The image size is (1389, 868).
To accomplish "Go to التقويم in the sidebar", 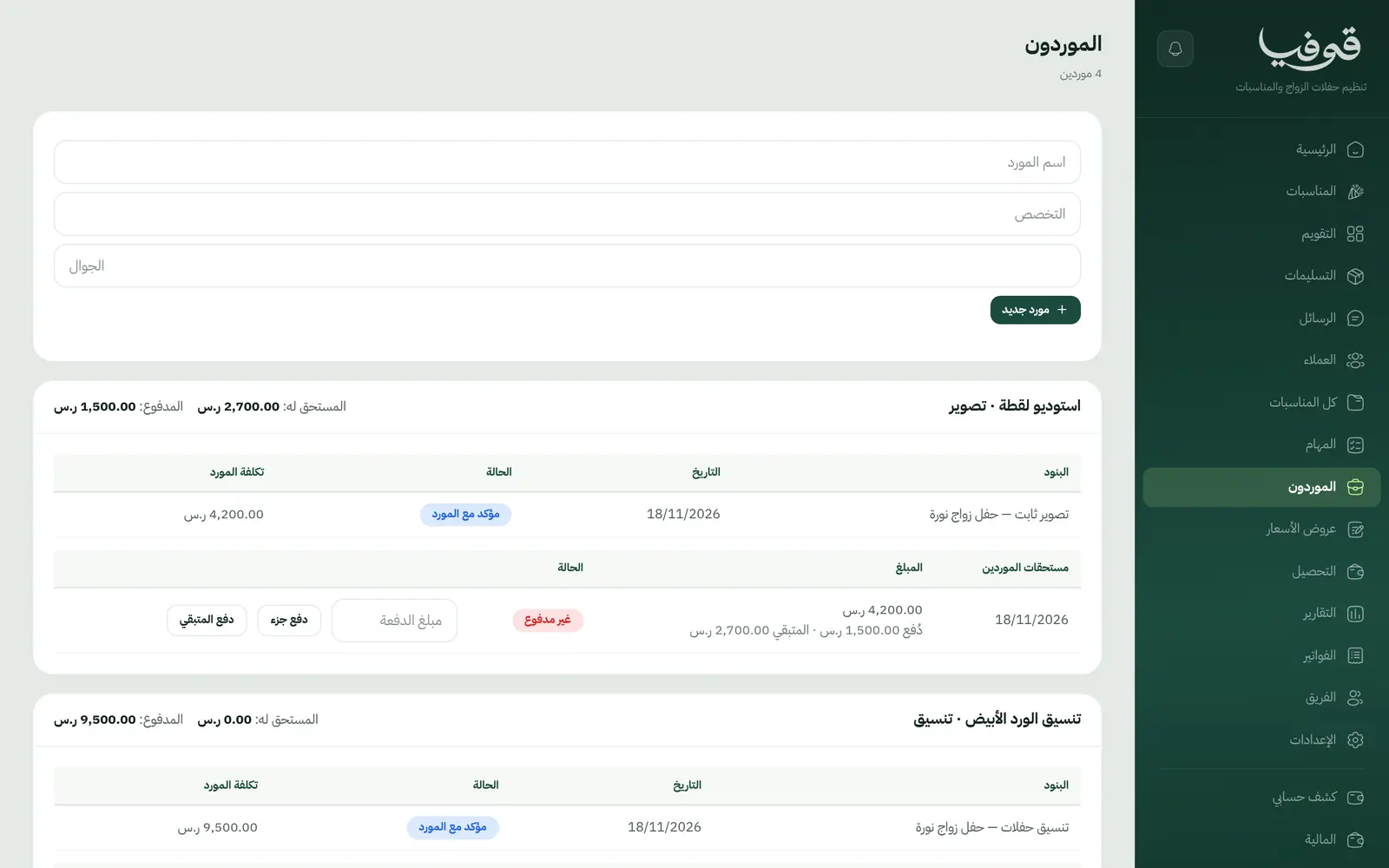I will point(1262,234).
